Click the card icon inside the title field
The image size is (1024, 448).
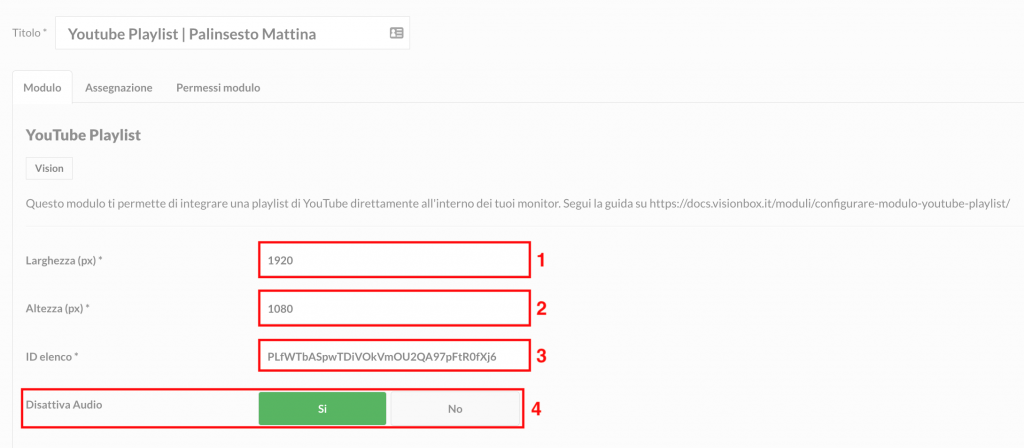[x=396, y=33]
